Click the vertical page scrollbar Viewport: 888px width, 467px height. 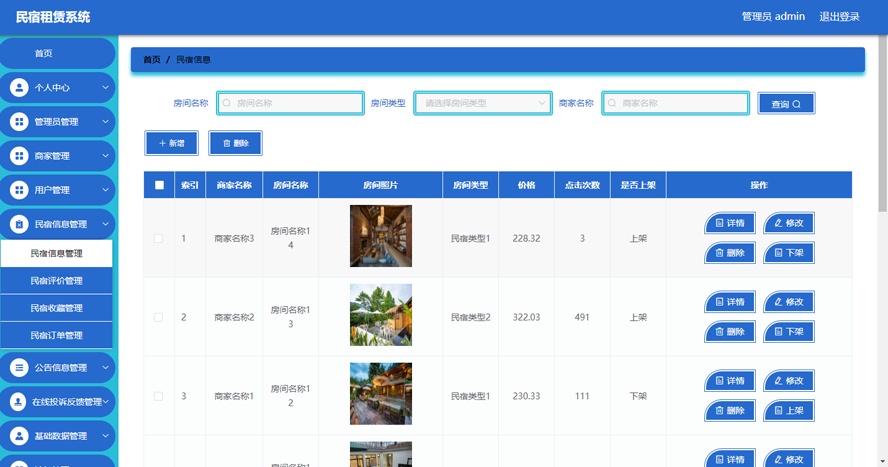pyautogui.click(x=883, y=125)
